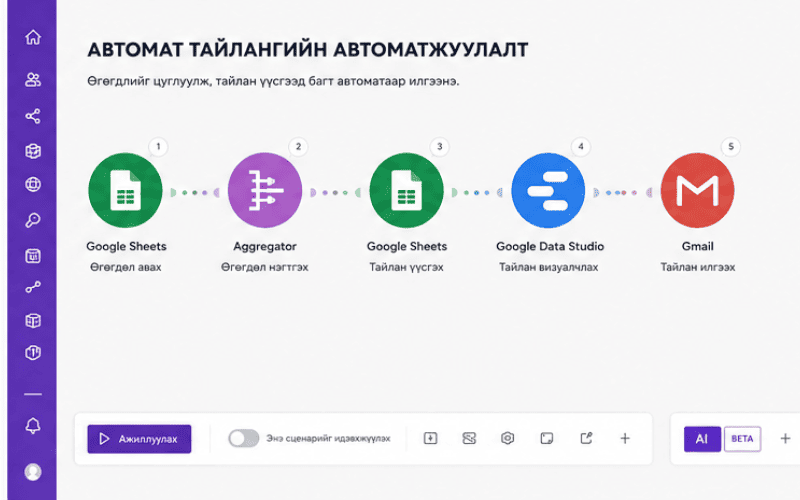This screenshot has height=500, width=800.
Task: Click the title 'АВТОМАТ ТАЙЛАНГИЙН АВТОМАТЖУУЛАЛТ'
Action: (308, 50)
